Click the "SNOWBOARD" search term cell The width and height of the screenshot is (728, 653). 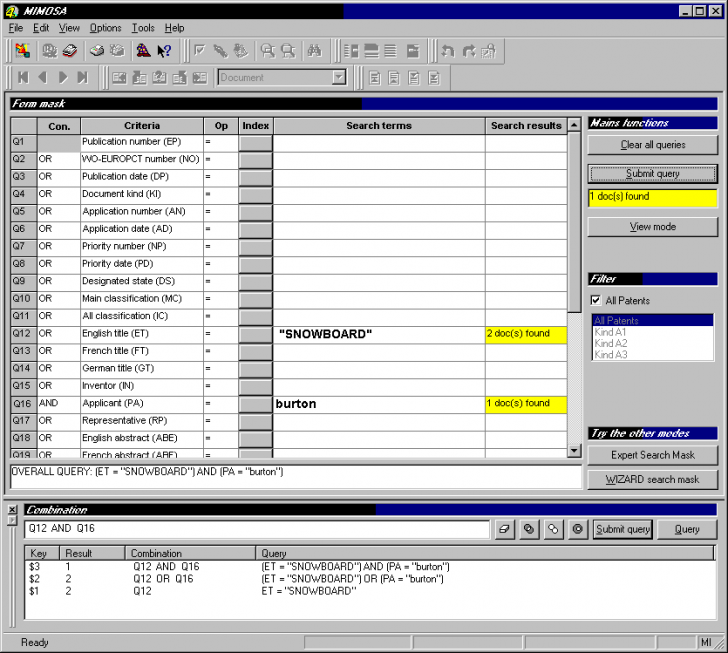click(379, 335)
